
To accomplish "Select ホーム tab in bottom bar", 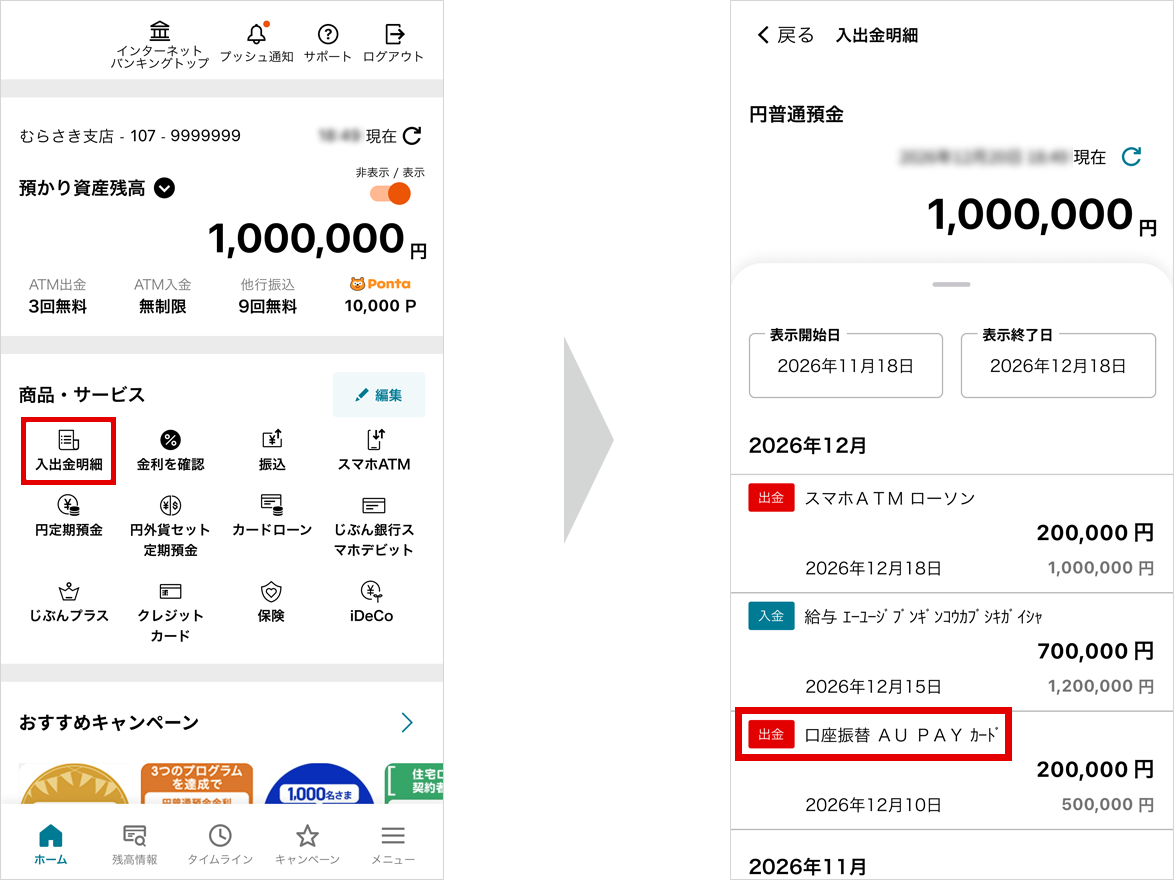I will click(51, 844).
